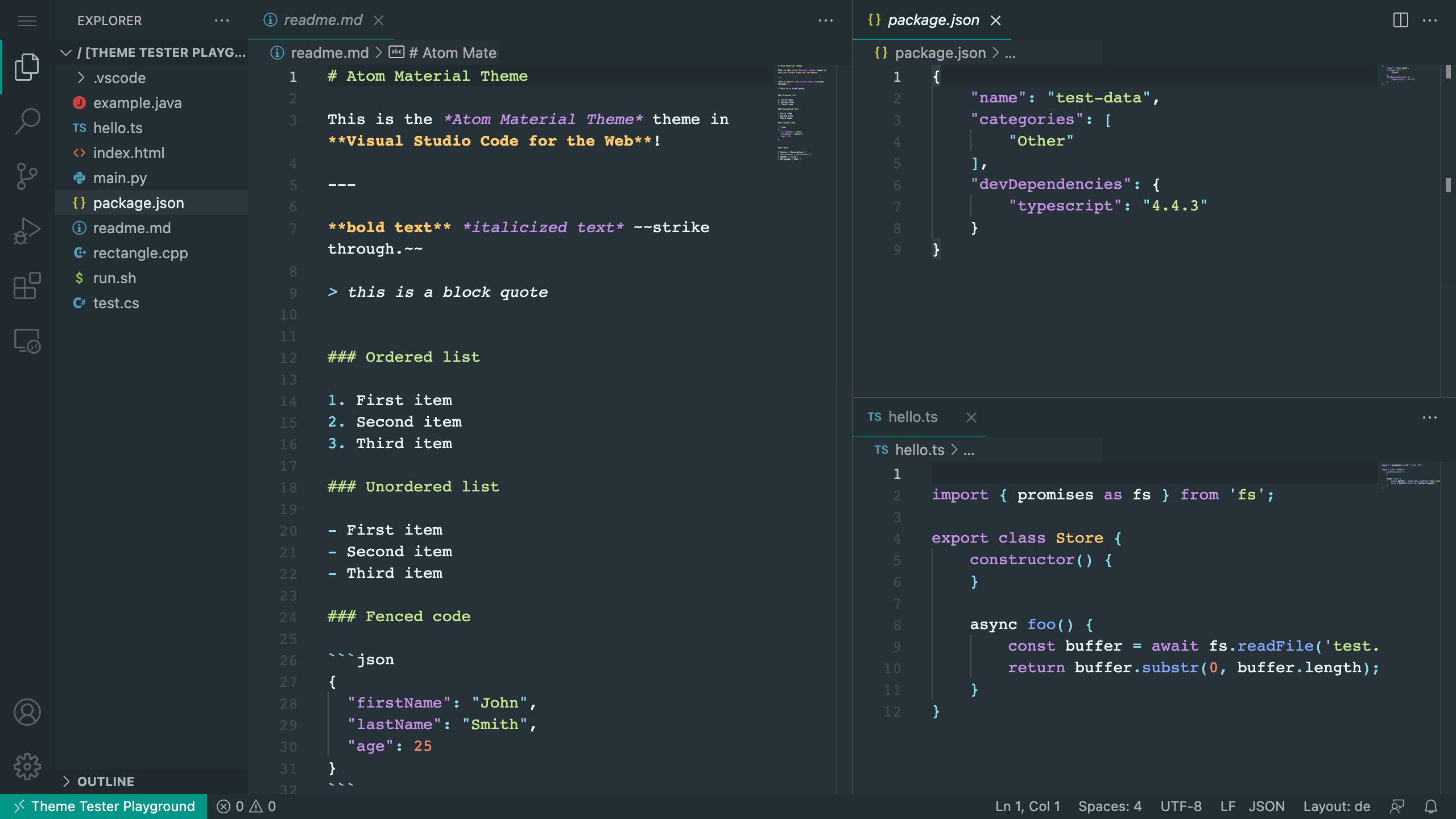Click rectangle.cpp in file explorer
1456x819 pixels.
point(140,253)
